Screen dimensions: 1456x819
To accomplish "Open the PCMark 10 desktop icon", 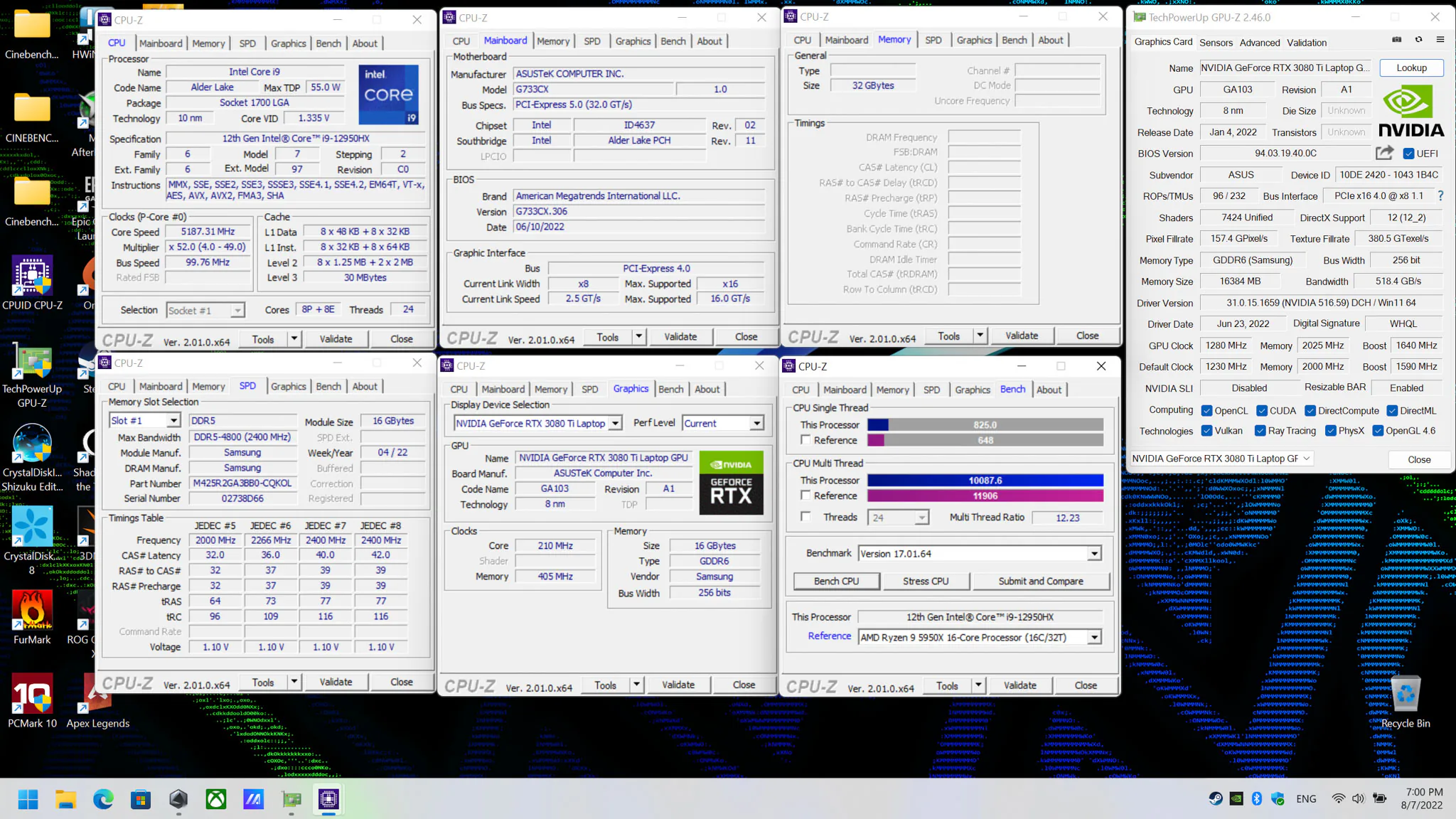I will [x=32, y=700].
